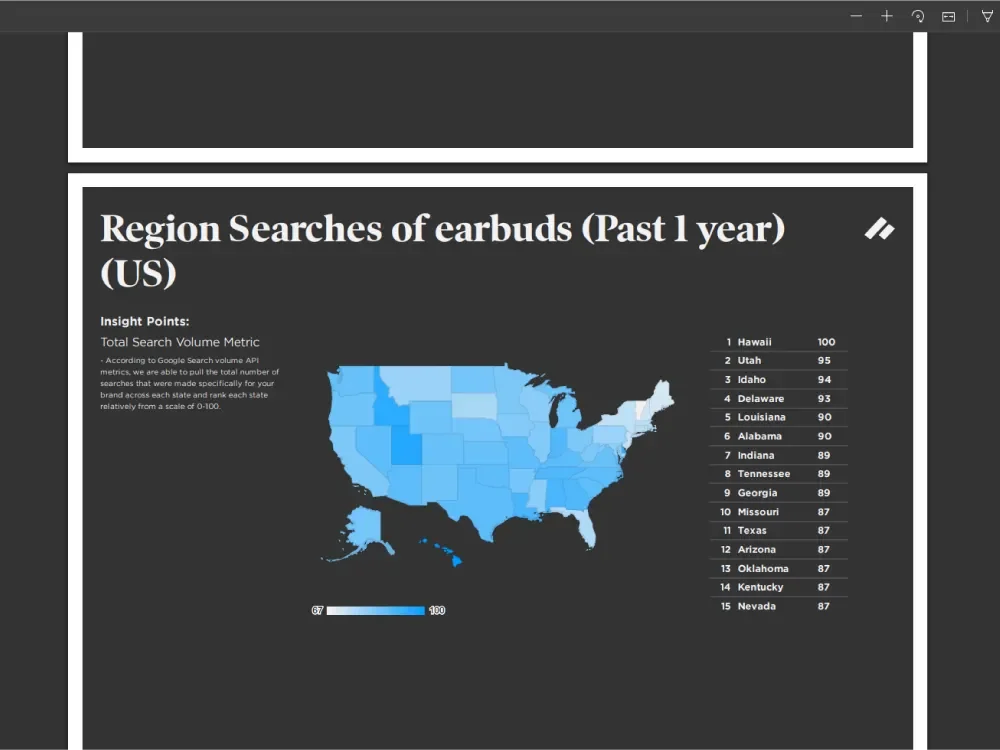Image resolution: width=1000 pixels, height=750 pixels.
Task: Click the 'Insight Points:' label
Action: [145, 321]
